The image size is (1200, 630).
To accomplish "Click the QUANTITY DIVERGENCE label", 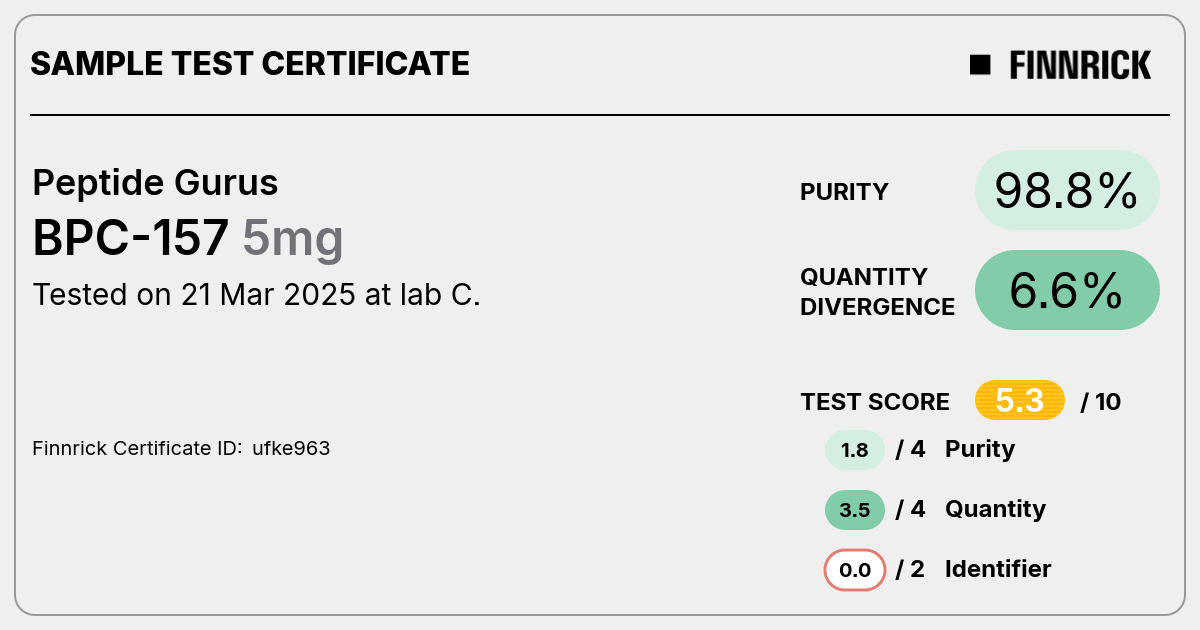I will pos(877,291).
